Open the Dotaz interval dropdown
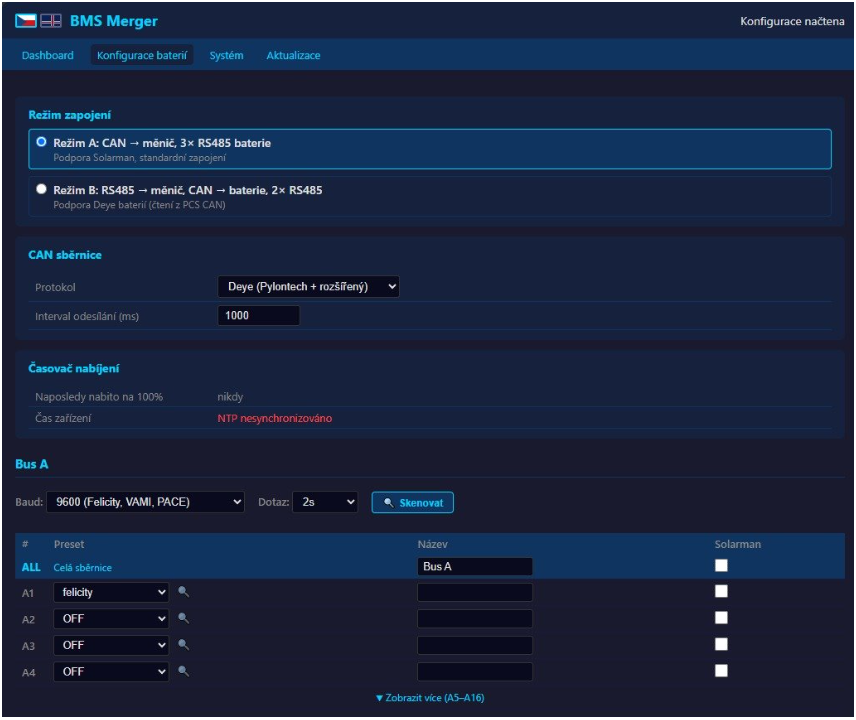This screenshot has width=856, height=720. 325,502
